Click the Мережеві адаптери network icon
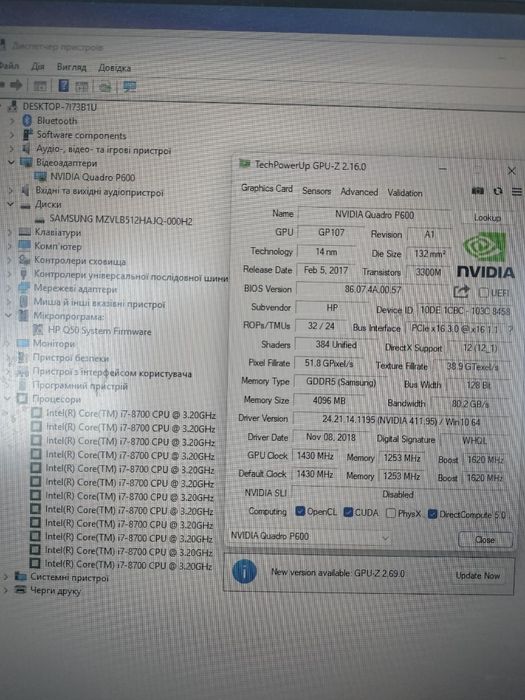 click(x=24, y=288)
